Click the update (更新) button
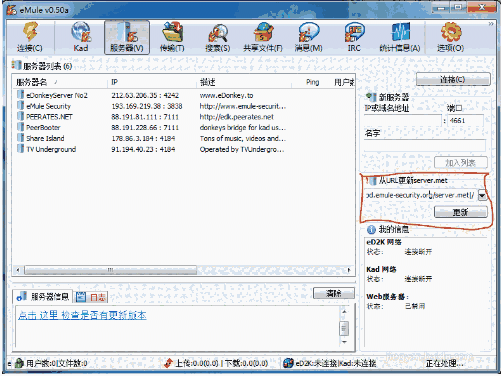This screenshot has width=501, height=376. pos(461,212)
